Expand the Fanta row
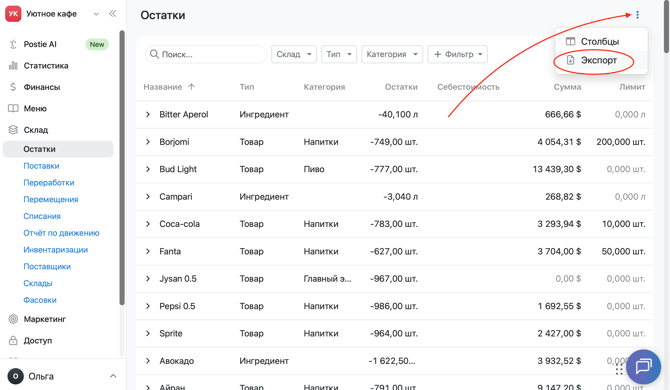 [148, 251]
